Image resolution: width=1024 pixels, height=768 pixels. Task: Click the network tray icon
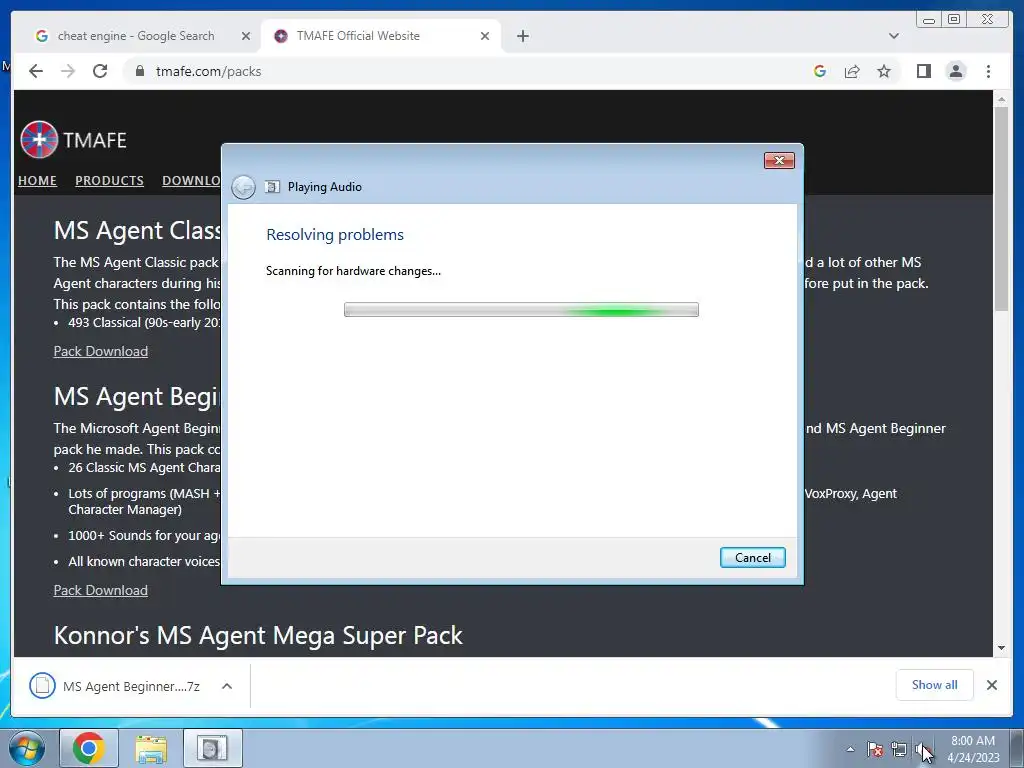pos(899,750)
